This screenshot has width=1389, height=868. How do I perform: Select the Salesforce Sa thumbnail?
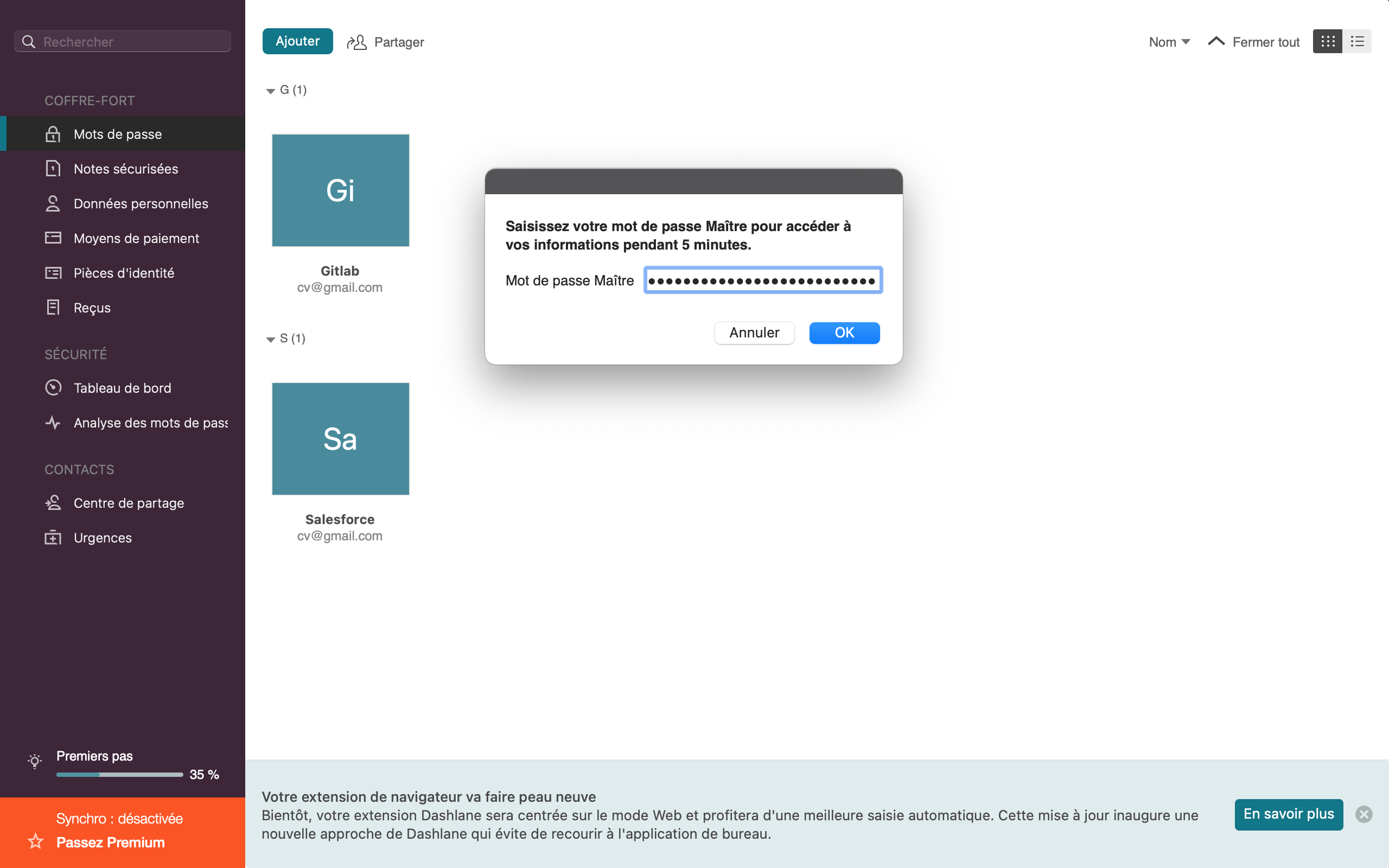pyautogui.click(x=340, y=438)
